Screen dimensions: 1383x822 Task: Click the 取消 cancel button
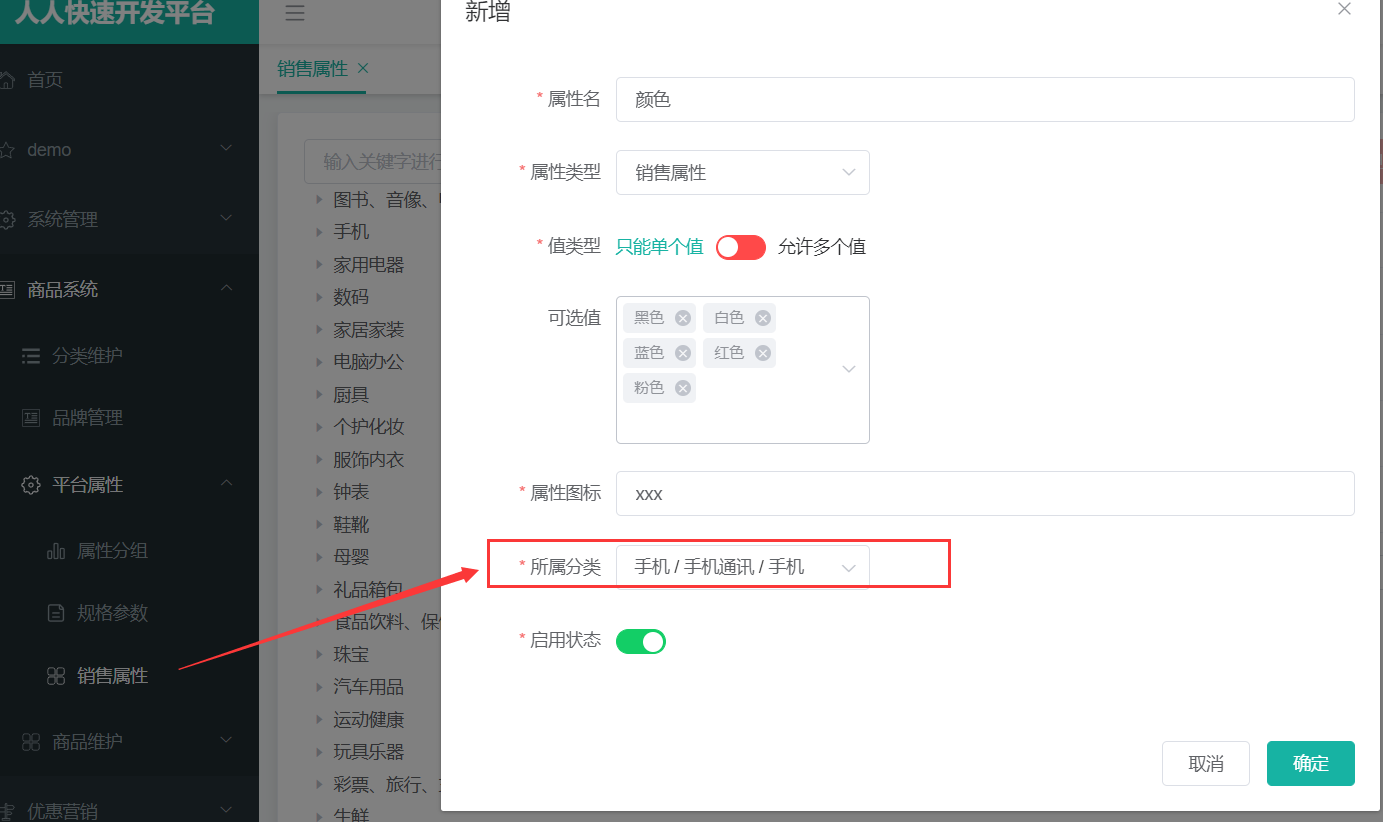point(1206,763)
